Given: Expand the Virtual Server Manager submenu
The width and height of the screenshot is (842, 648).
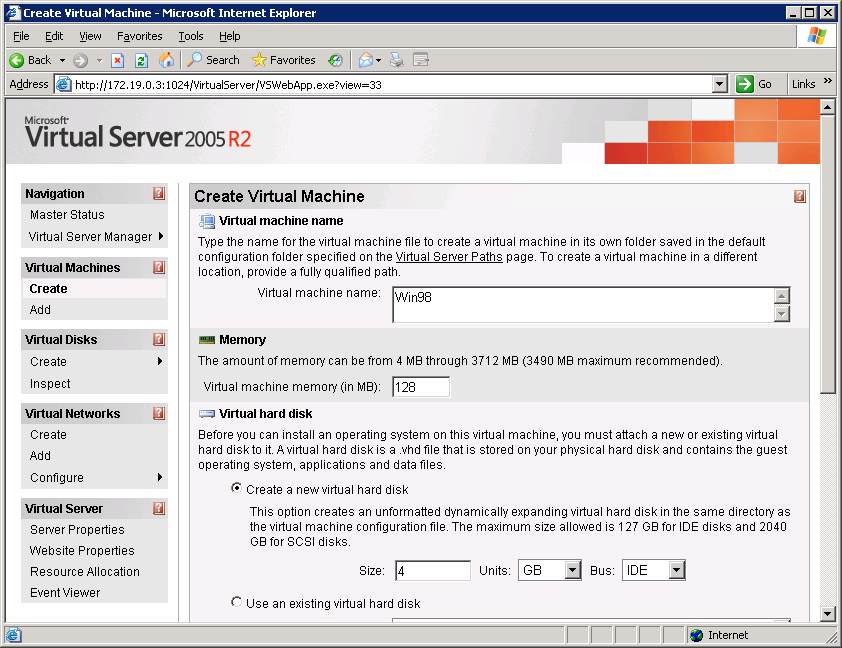Looking at the screenshot, I should [161, 236].
